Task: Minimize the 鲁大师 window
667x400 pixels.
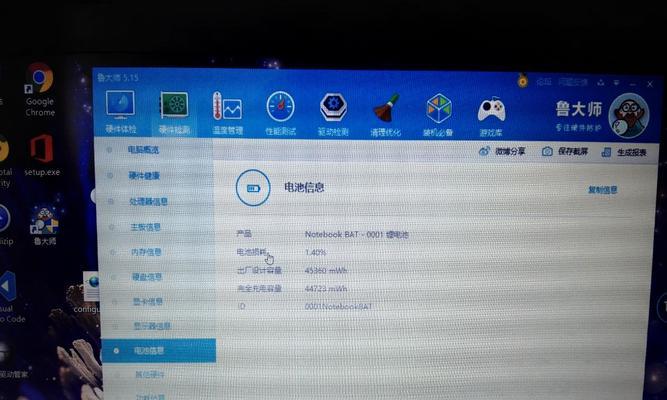Action: click(633, 84)
